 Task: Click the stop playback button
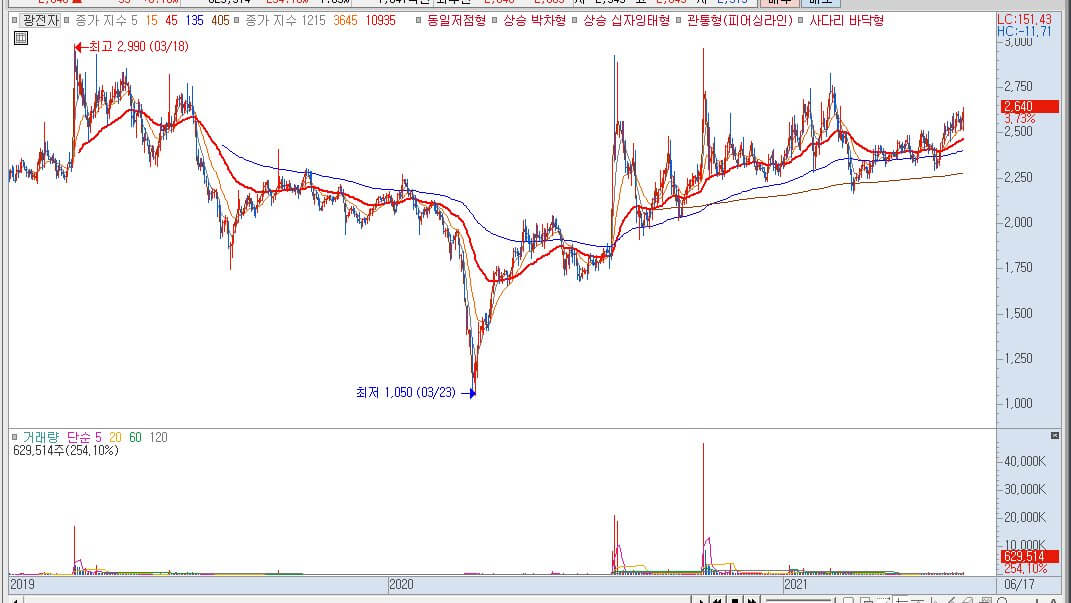coord(734,600)
